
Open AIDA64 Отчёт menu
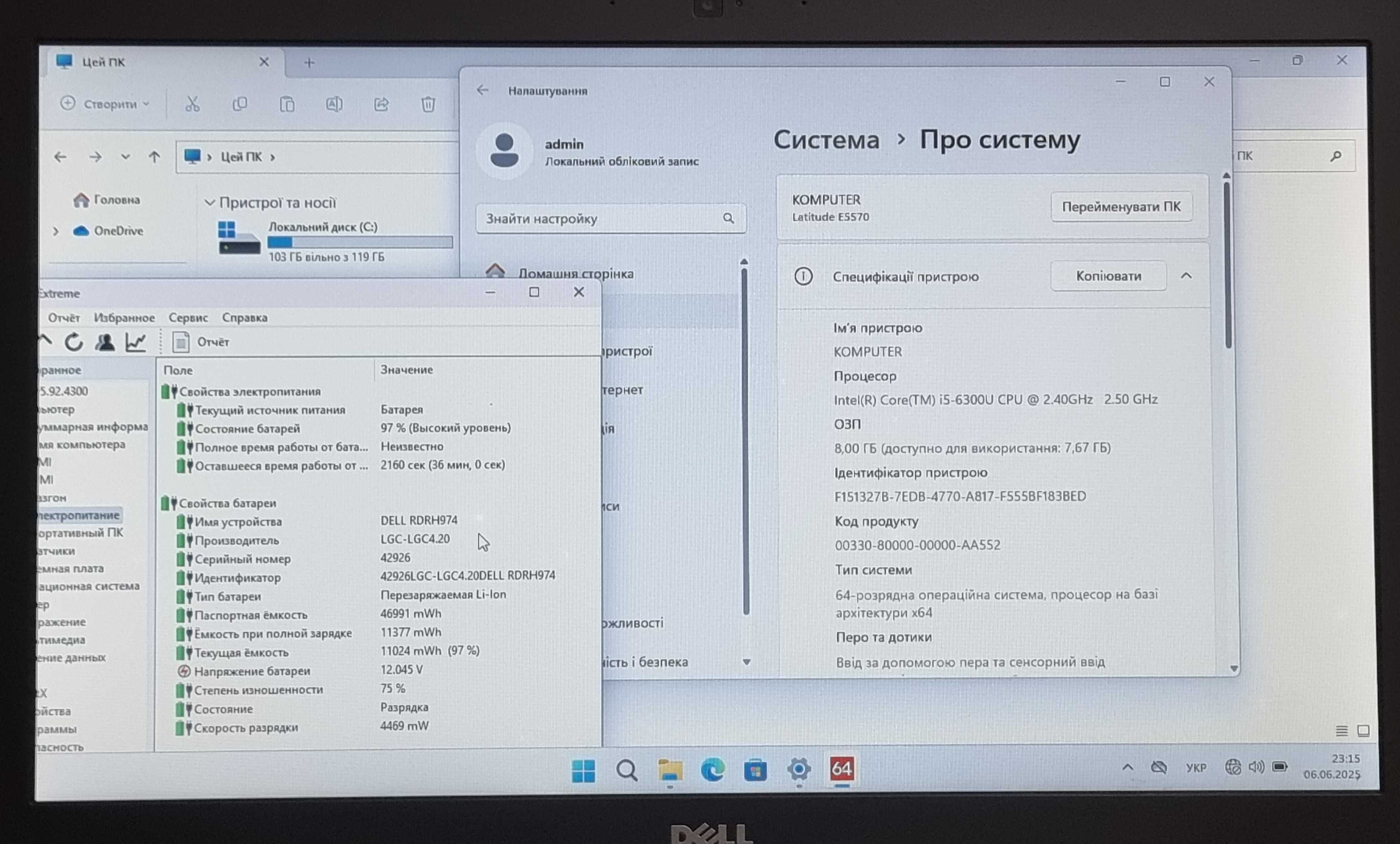pyautogui.click(x=64, y=318)
